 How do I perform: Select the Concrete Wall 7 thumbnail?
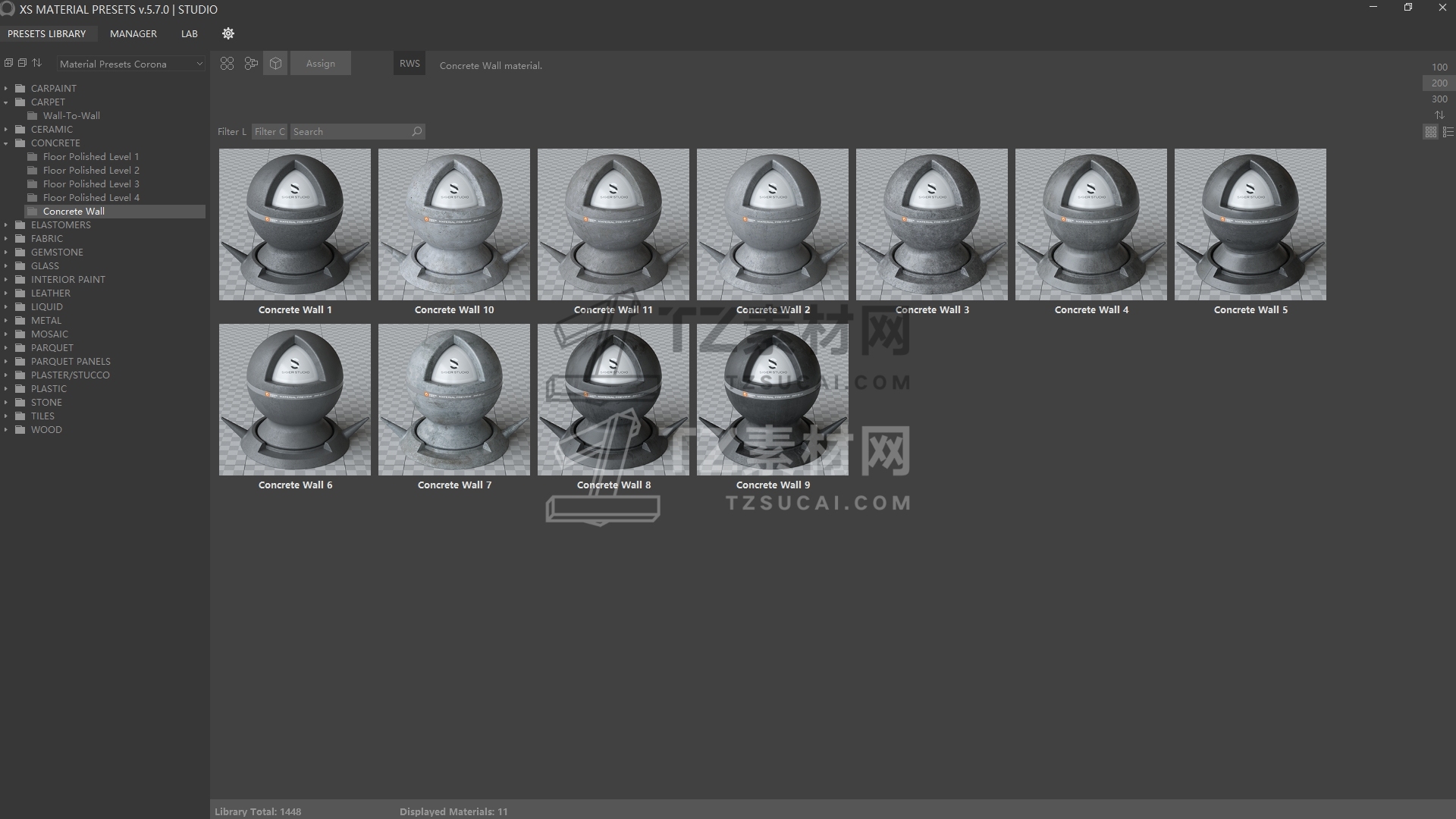(x=454, y=400)
